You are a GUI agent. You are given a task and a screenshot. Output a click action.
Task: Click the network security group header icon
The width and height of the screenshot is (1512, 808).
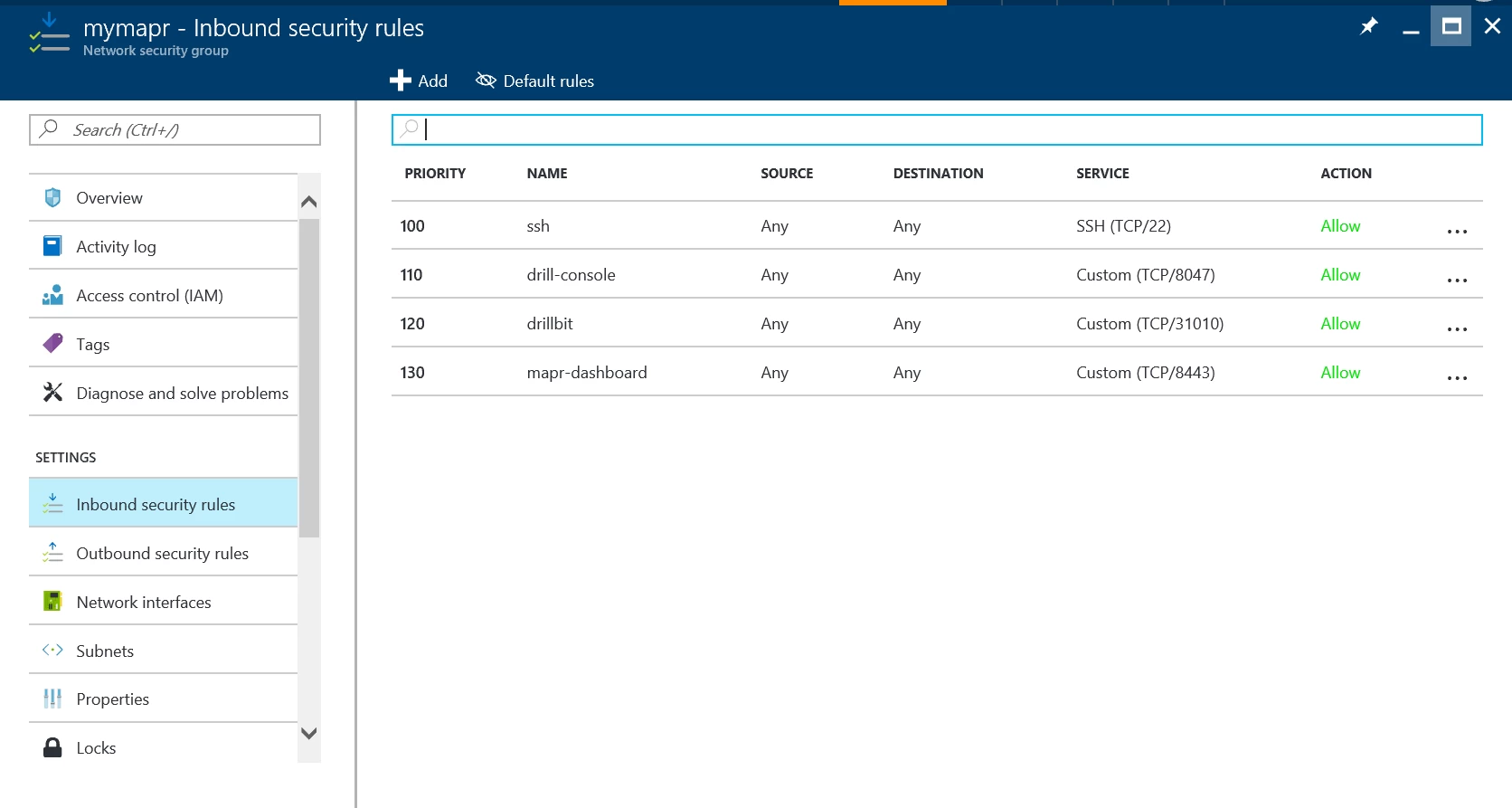pos(49,33)
